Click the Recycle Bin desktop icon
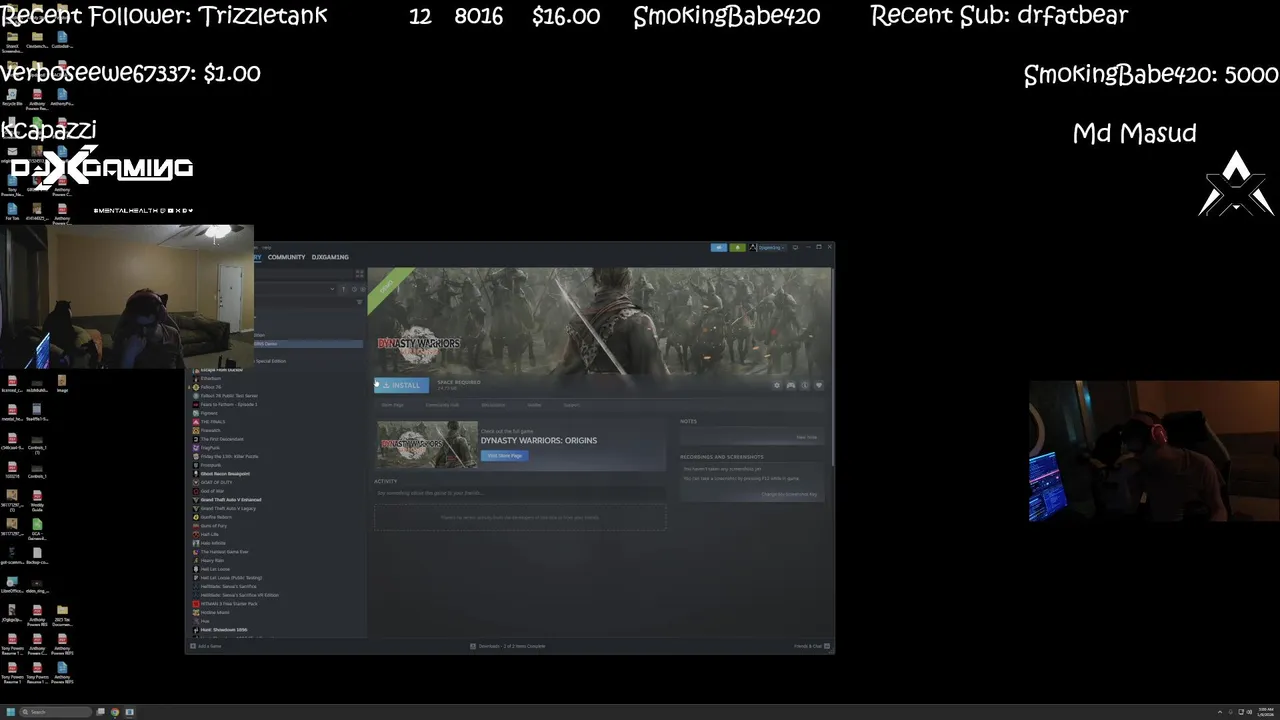Screen dimensions: 1280x720 pyautogui.click(x=12, y=98)
